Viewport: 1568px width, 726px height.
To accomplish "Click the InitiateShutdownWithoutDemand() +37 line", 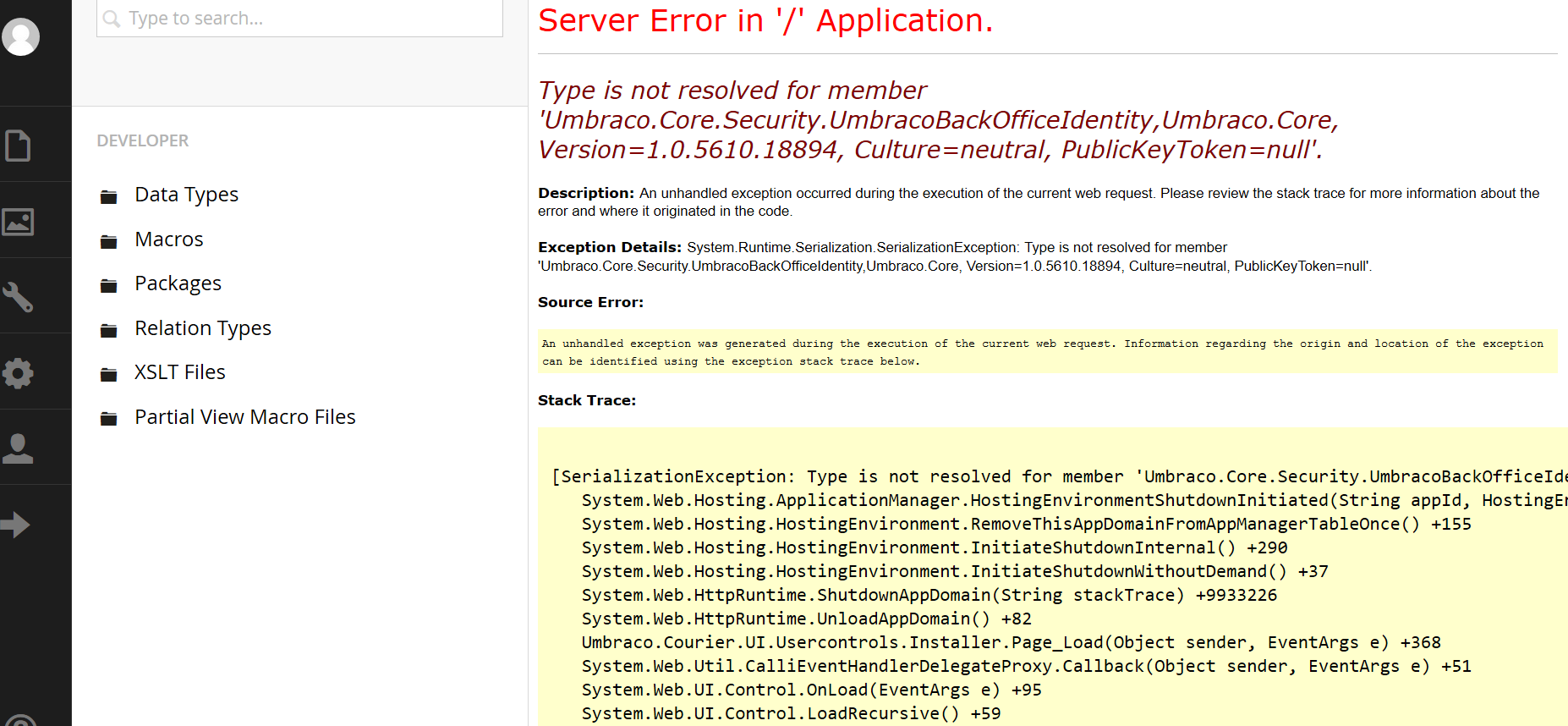I will tap(955, 571).
